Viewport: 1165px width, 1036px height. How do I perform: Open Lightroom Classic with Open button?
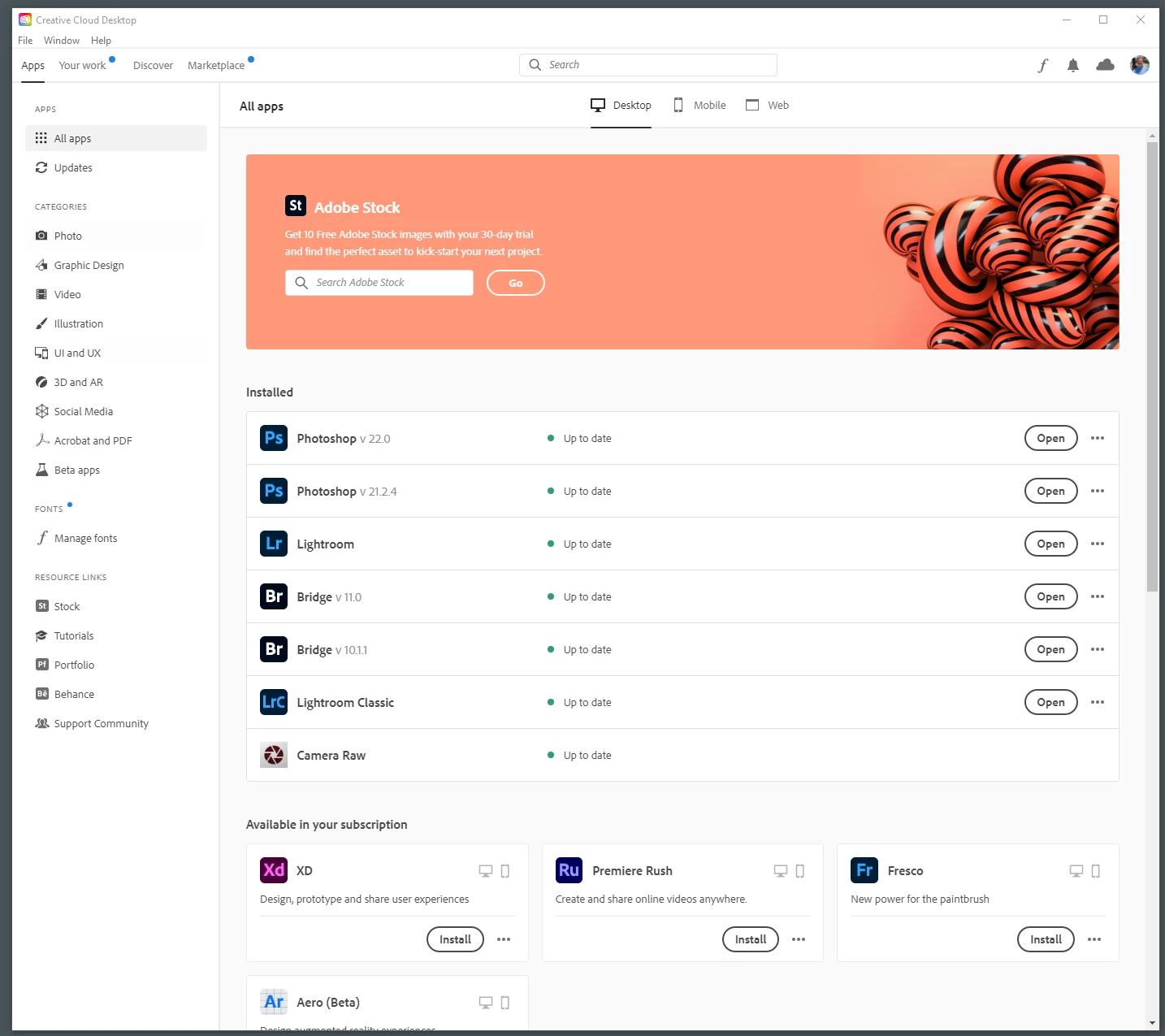pos(1050,702)
